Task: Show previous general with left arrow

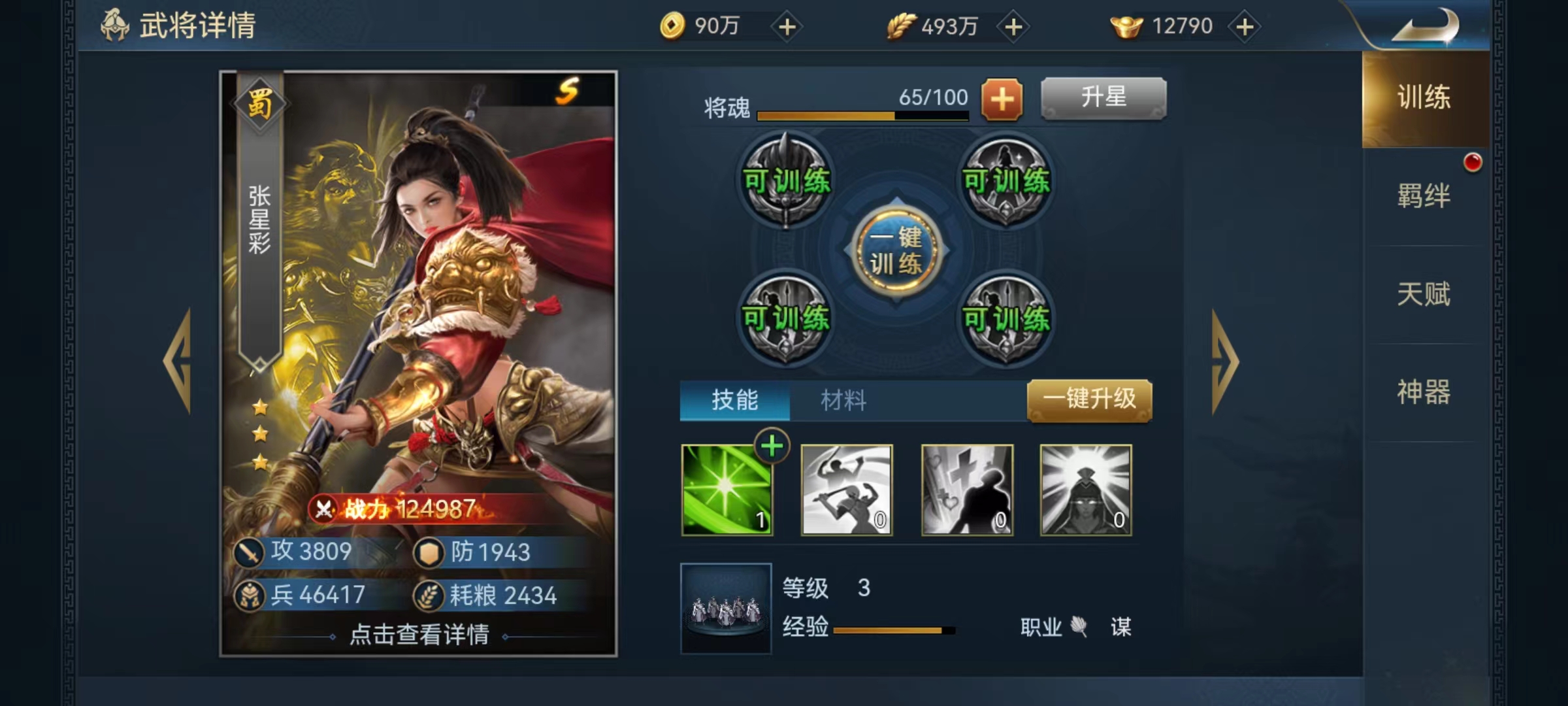Action: point(178,361)
